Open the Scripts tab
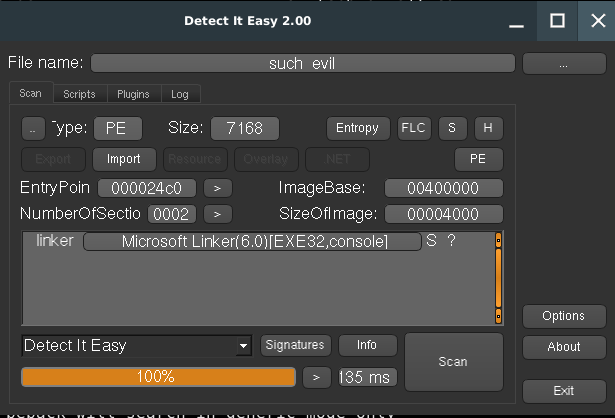 pos(80,94)
